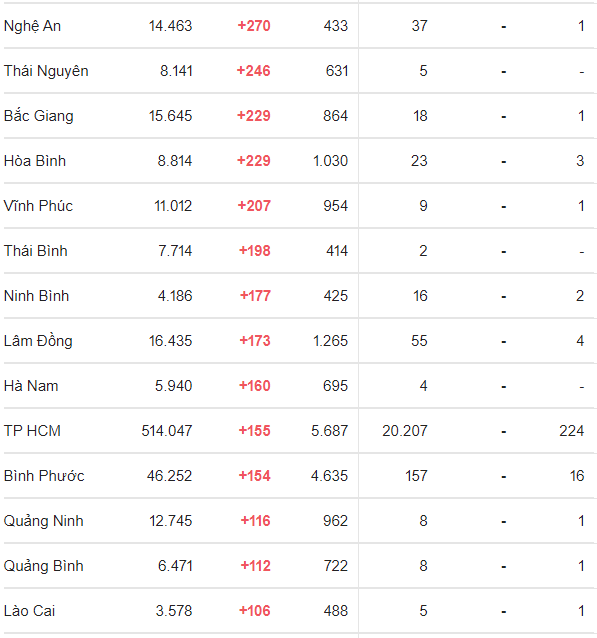
Task: Click the Hà Nam province name
Action: coord(31,386)
